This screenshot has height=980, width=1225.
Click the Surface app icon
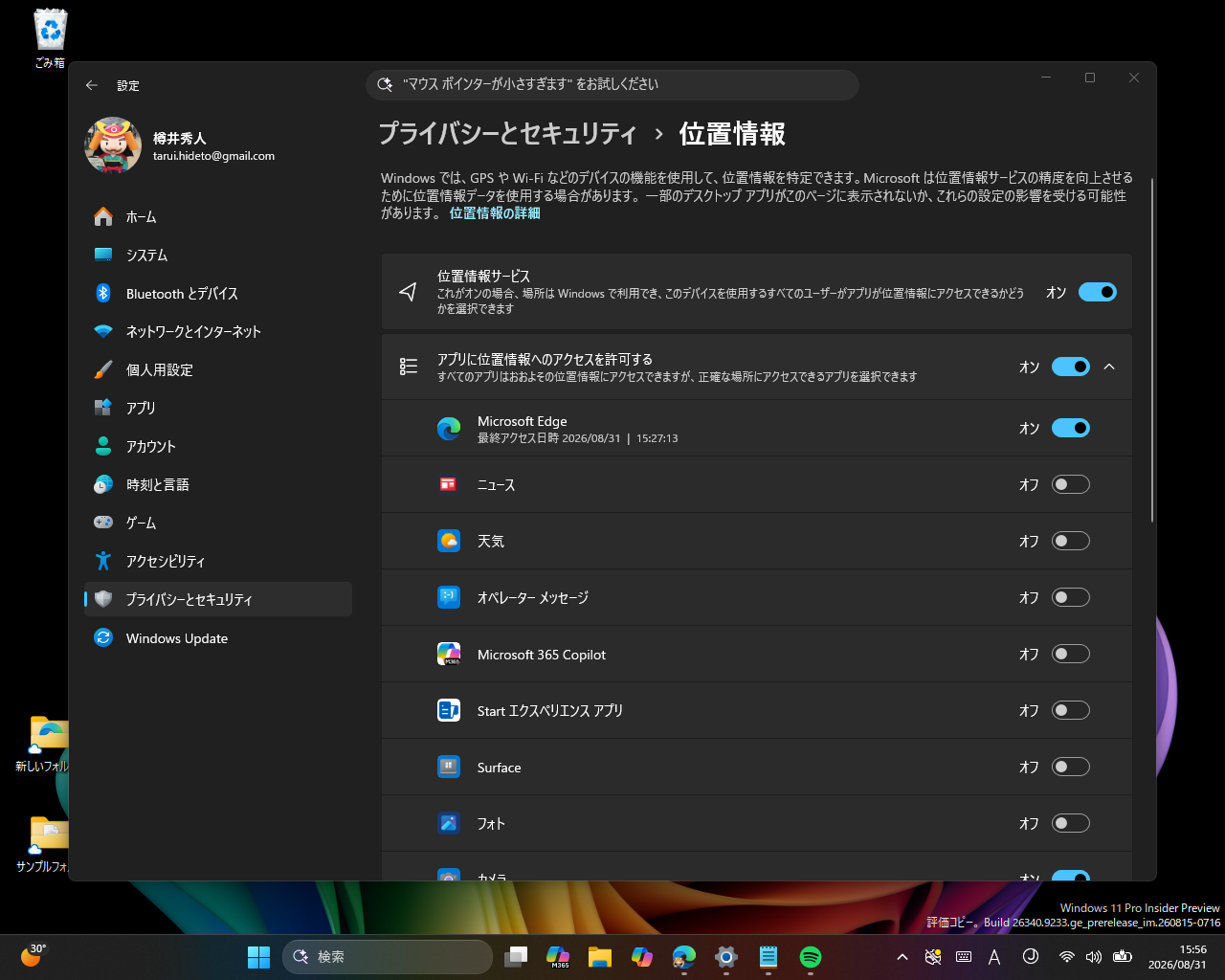tap(449, 767)
